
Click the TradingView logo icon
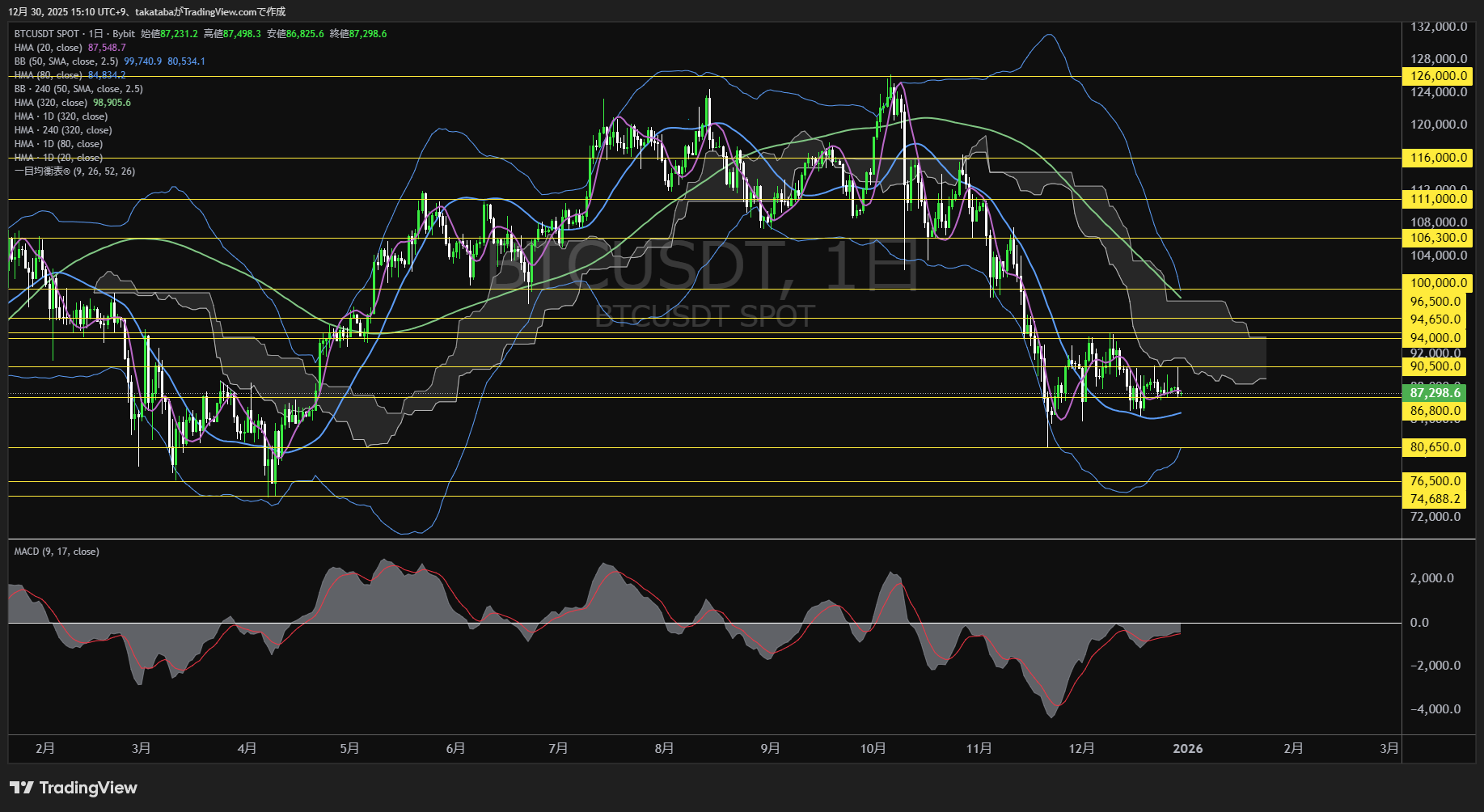22,788
